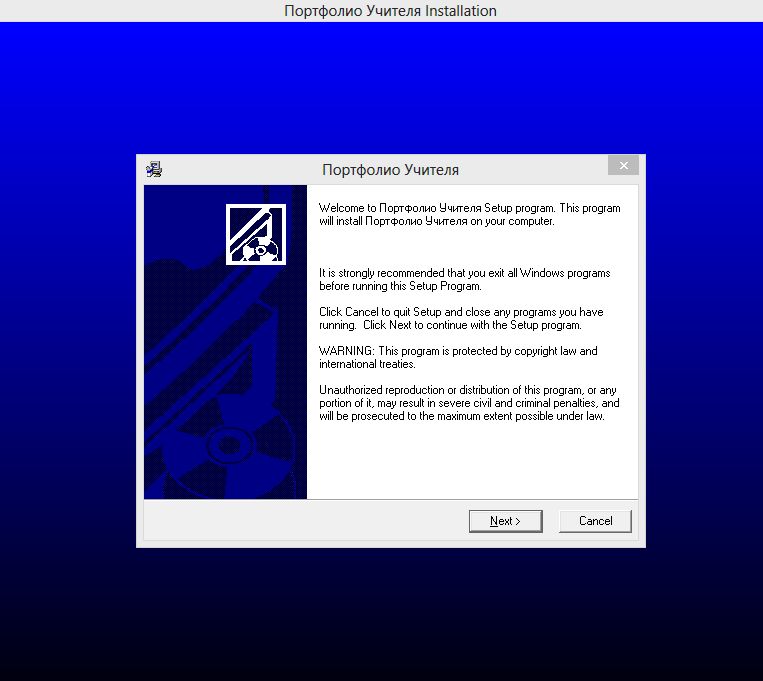Image resolution: width=763 pixels, height=681 pixels.
Task: Click the Welcome to Setup program paragraph
Action: point(469,215)
